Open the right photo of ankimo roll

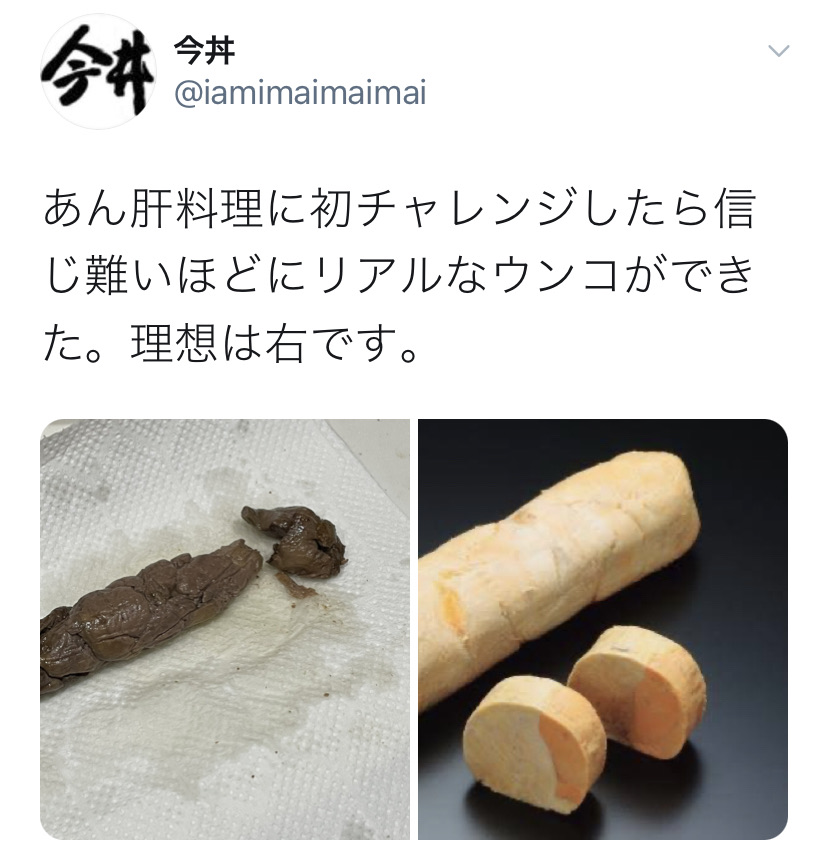(x=603, y=629)
